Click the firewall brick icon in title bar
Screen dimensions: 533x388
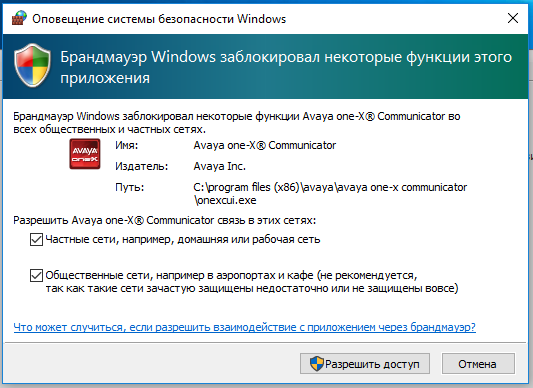click(19, 18)
